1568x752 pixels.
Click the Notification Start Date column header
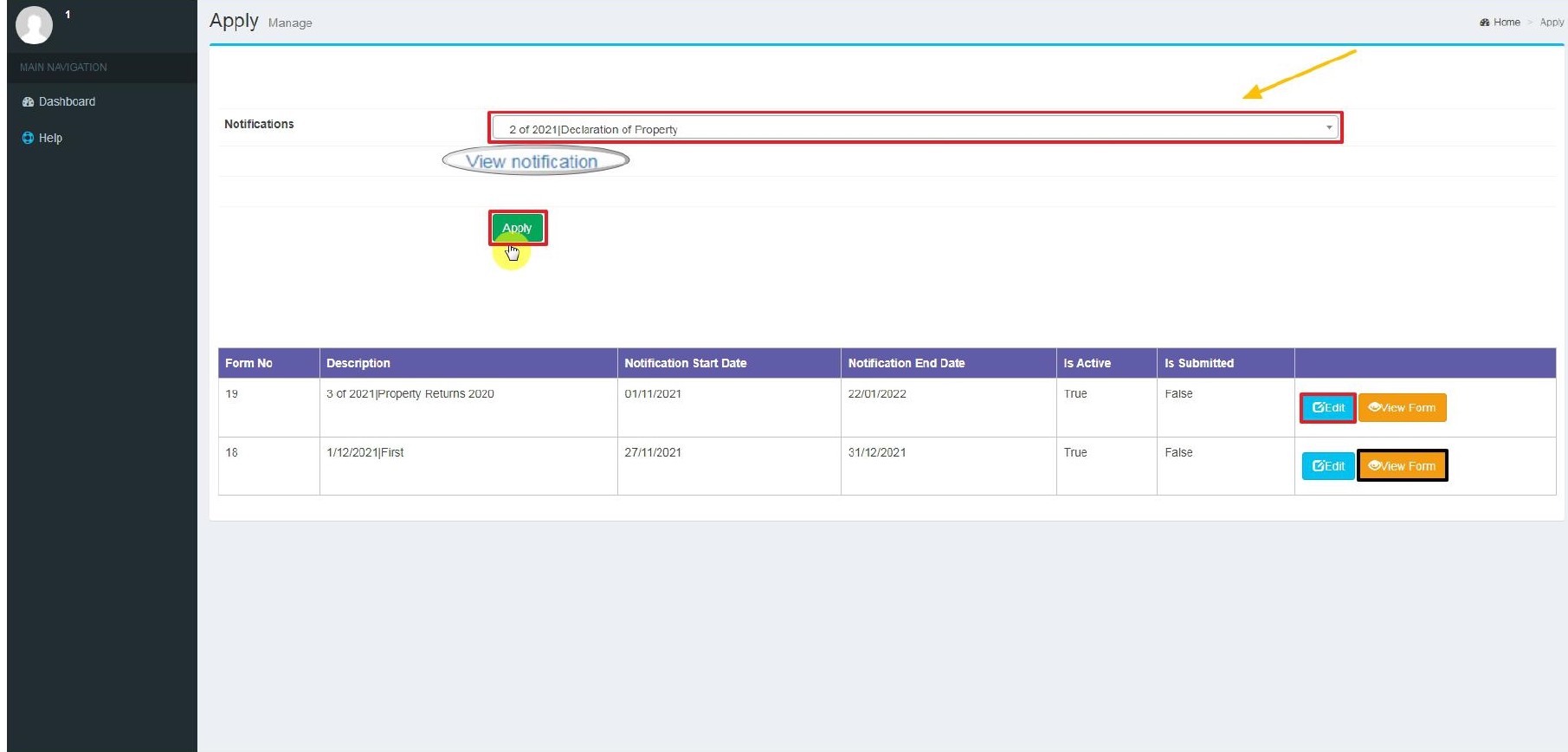[x=685, y=363]
